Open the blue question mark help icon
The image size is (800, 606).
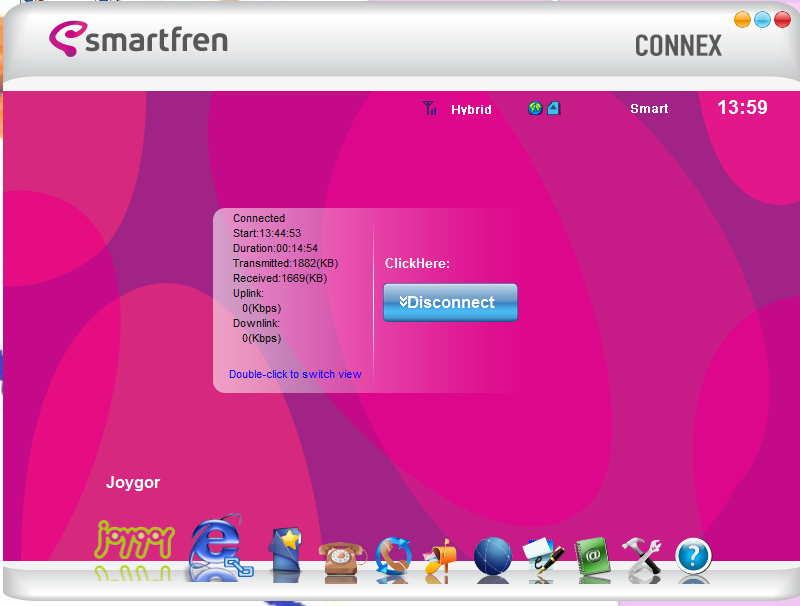pyautogui.click(x=693, y=557)
